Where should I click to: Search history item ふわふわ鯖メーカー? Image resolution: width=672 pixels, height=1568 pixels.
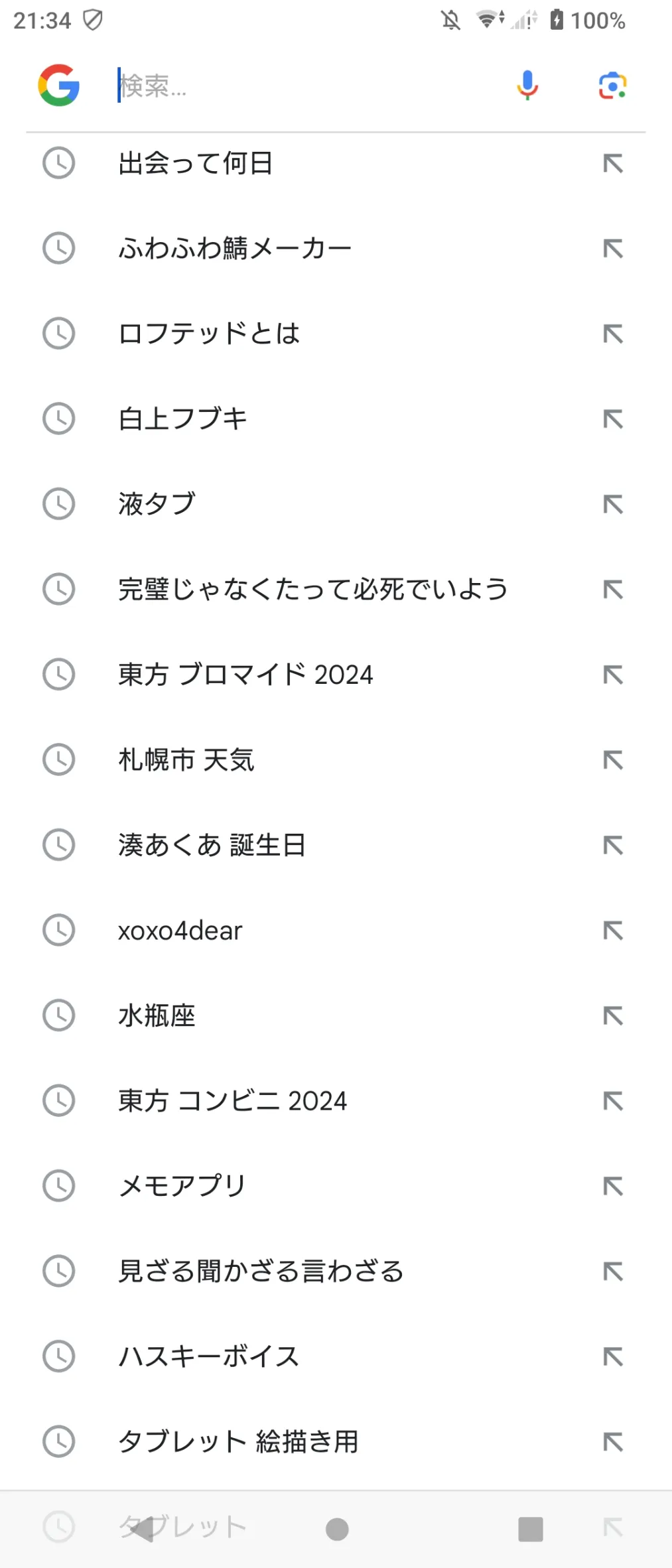336,248
